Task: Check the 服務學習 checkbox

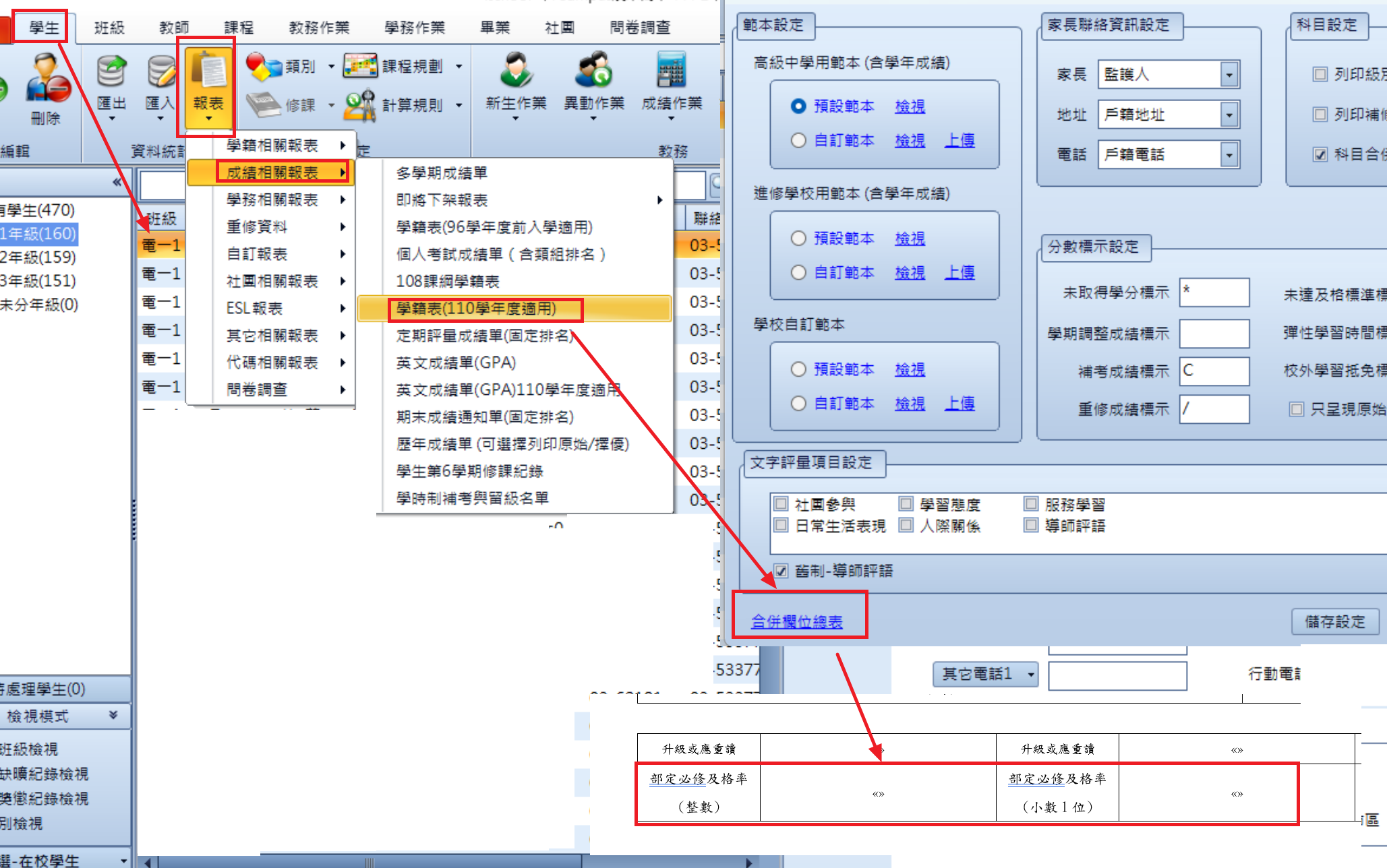Action: click(1031, 503)
